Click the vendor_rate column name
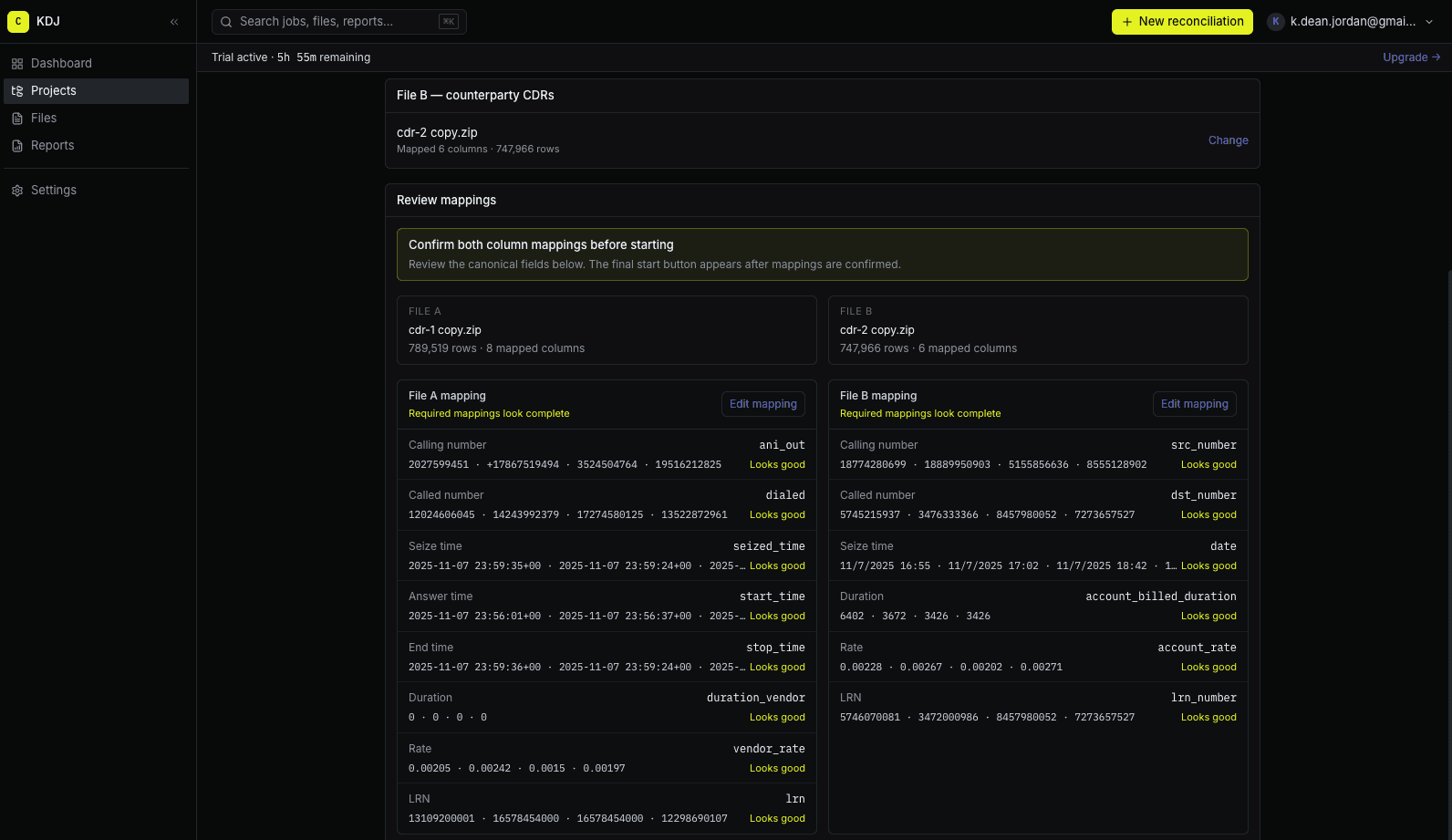 (x=769, y=749)
